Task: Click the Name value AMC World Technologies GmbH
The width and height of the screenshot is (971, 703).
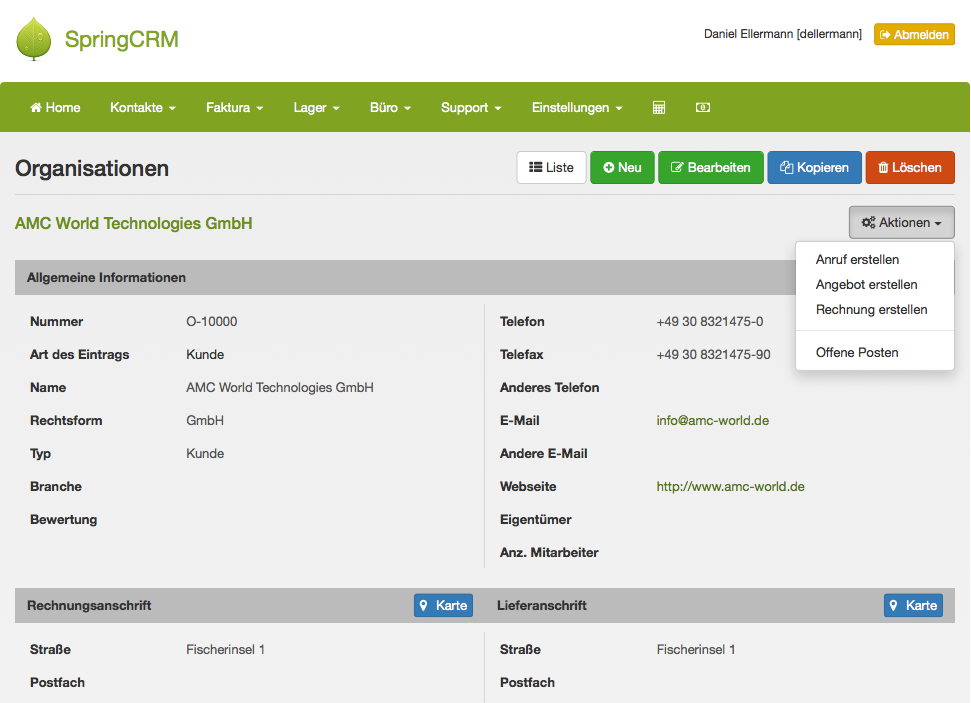Action: coord(280,388)
